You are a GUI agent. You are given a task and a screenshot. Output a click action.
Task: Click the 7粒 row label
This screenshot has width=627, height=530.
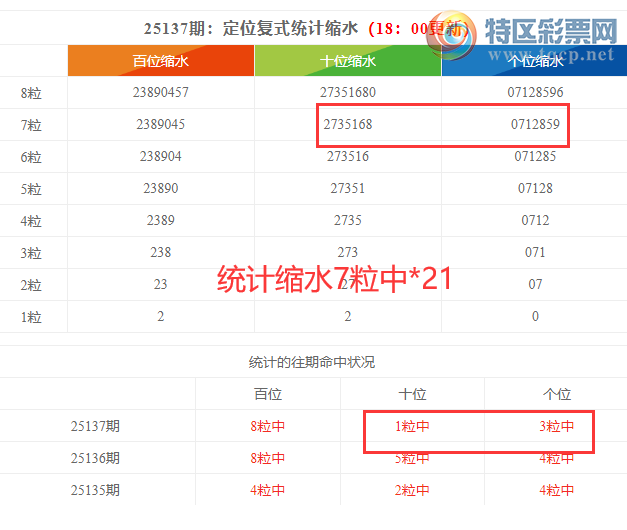(30, 126)
